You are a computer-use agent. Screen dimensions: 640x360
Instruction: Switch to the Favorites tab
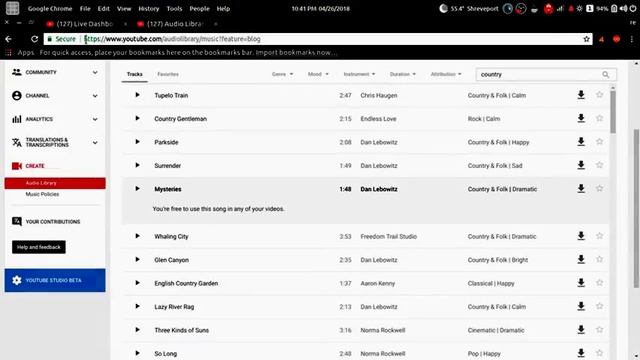(x=168, y=74)
